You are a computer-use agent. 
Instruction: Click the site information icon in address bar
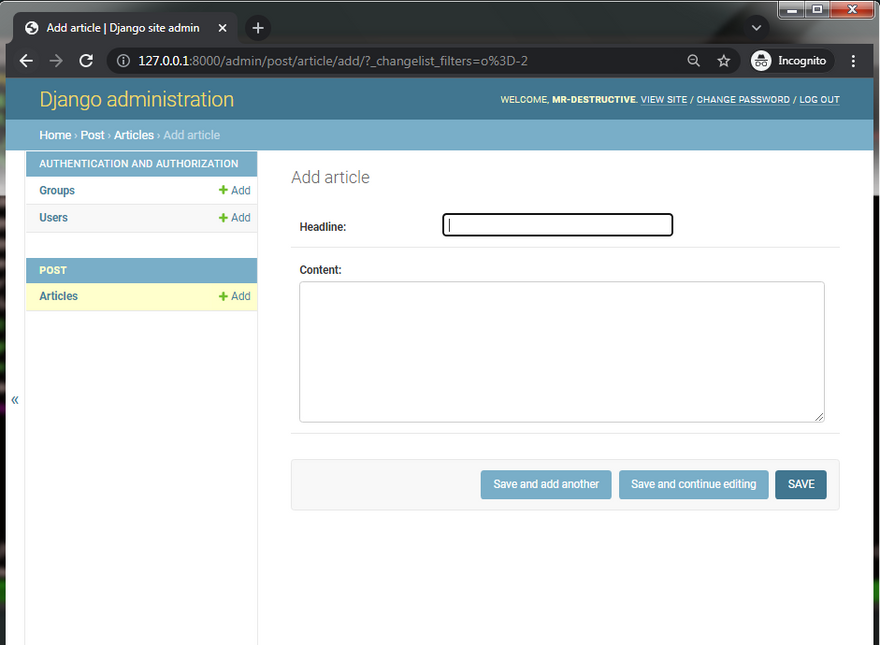coord(123,61)
